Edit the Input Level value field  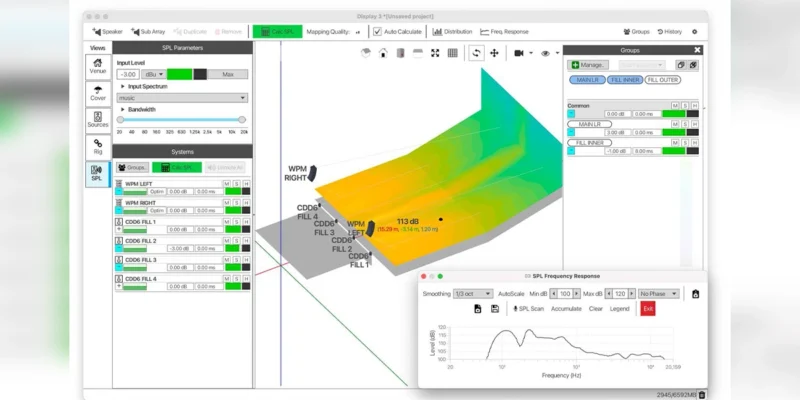coord(128,74)
